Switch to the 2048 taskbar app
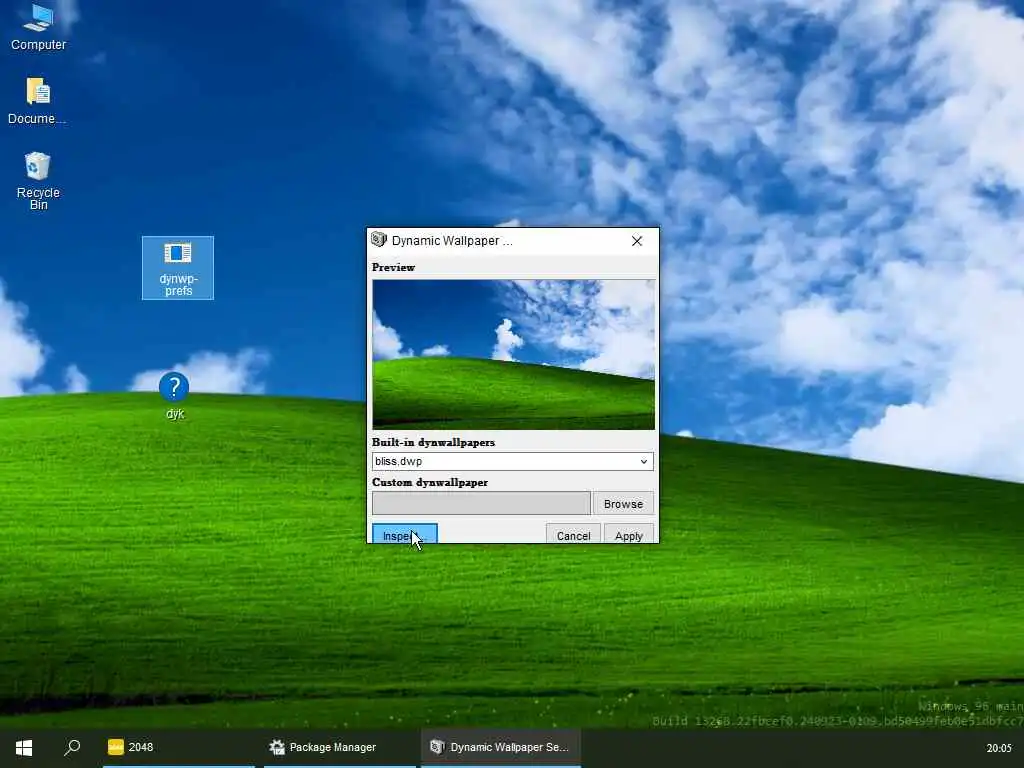The width and height of the screenshot is (1024, 768). [178, 747]
